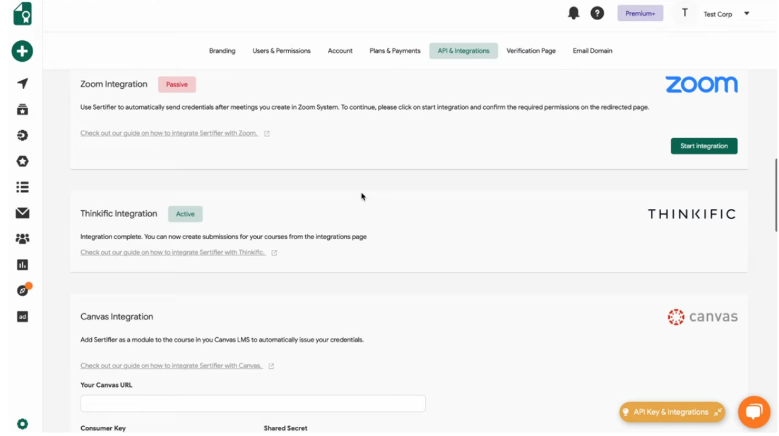Click the Thinkific logo
Image resolution: width=779 pixels, height=436 pixels.
[692, 214]
